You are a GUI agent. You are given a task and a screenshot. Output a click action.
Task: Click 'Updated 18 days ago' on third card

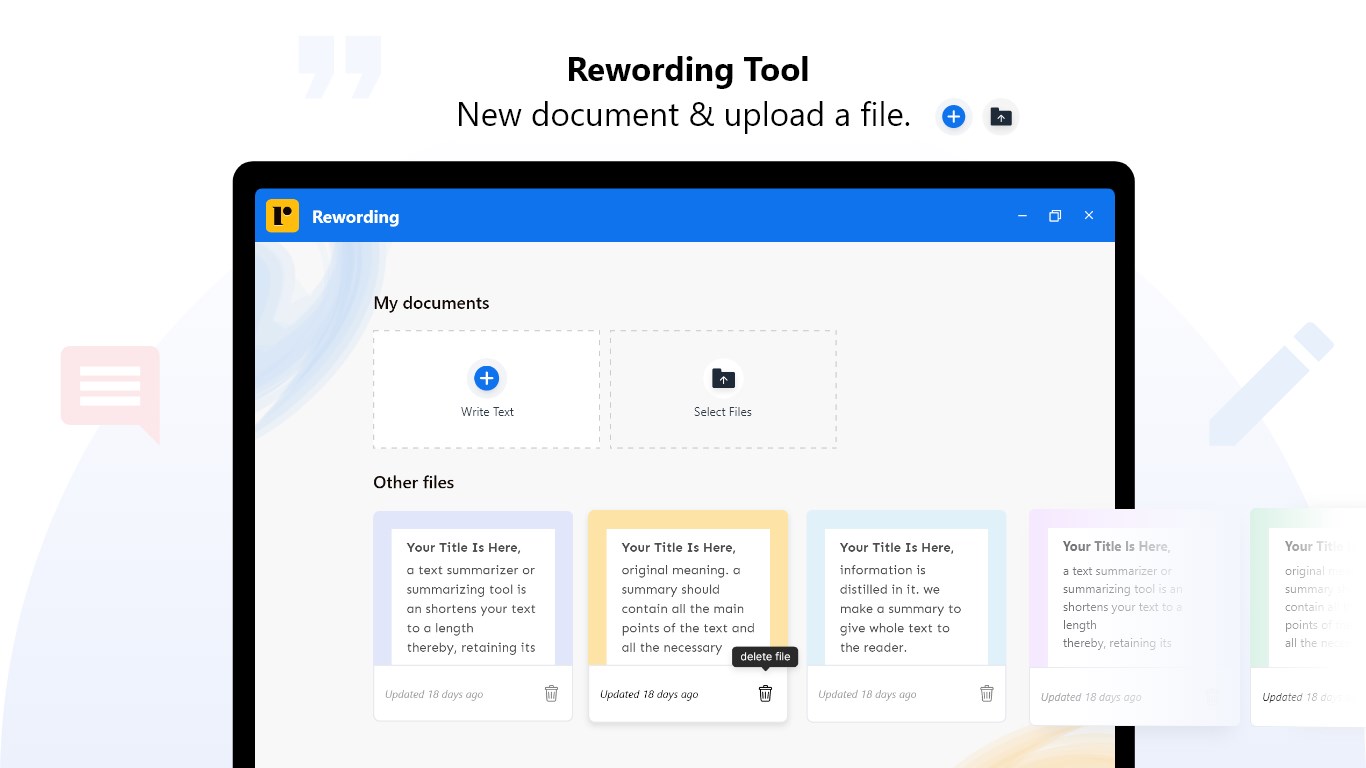tap(867, 694)
